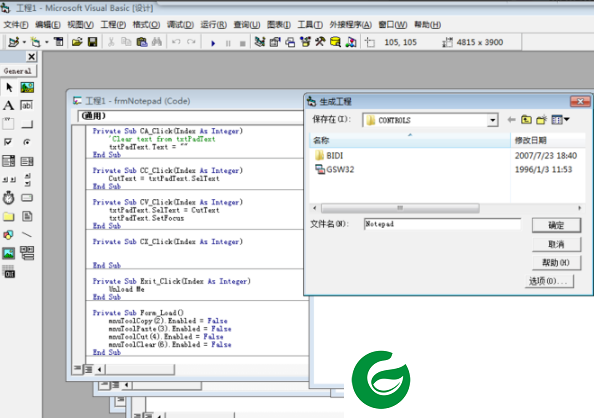Select the Pointer tool in toolbox
Viewport: 594px width, 418px height.
[9, 88]
